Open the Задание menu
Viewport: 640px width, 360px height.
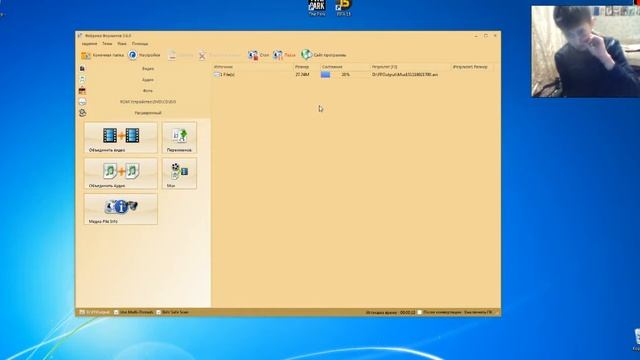click(x=89, y=44)
